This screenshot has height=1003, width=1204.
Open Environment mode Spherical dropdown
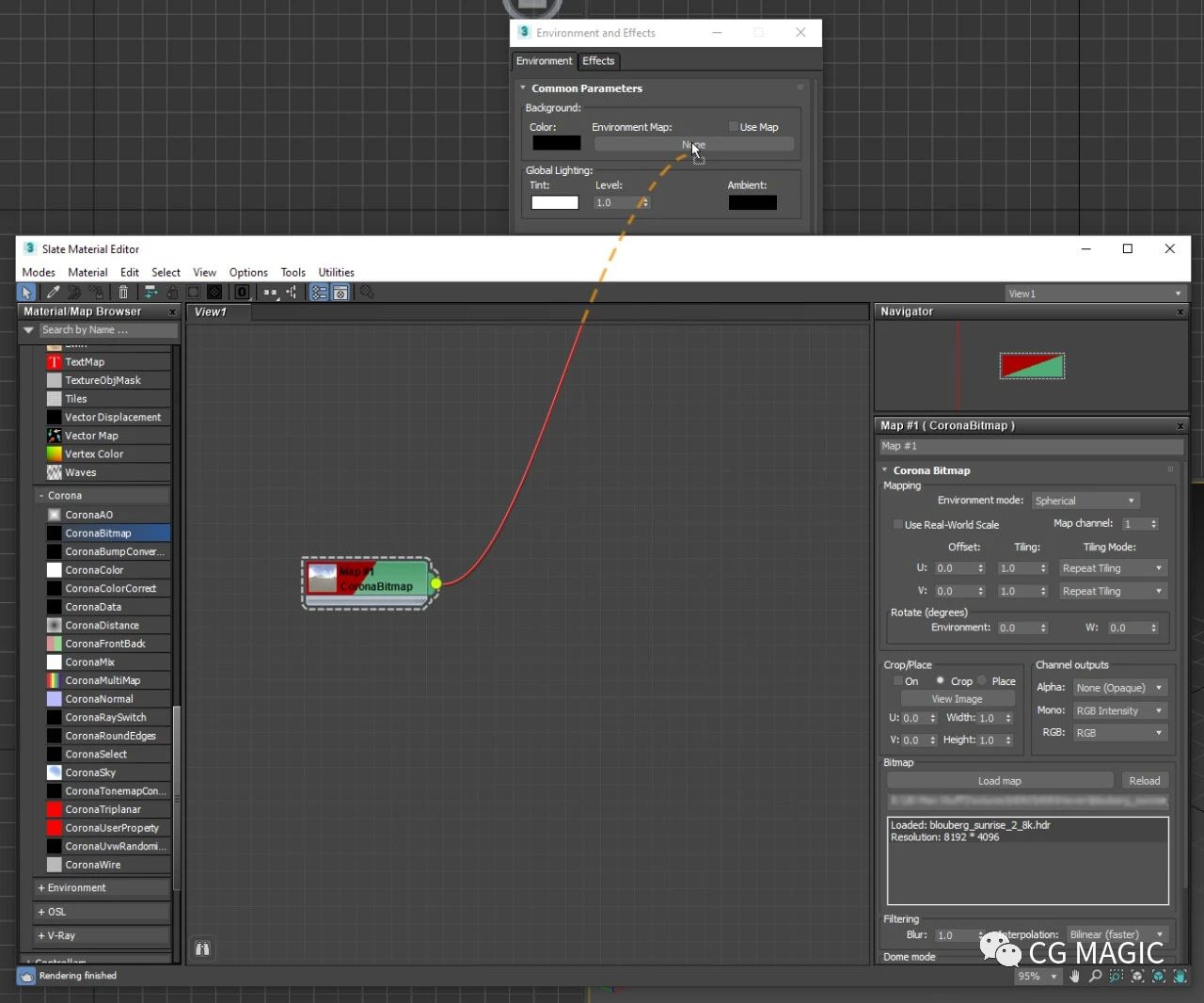click(1085, 501)
